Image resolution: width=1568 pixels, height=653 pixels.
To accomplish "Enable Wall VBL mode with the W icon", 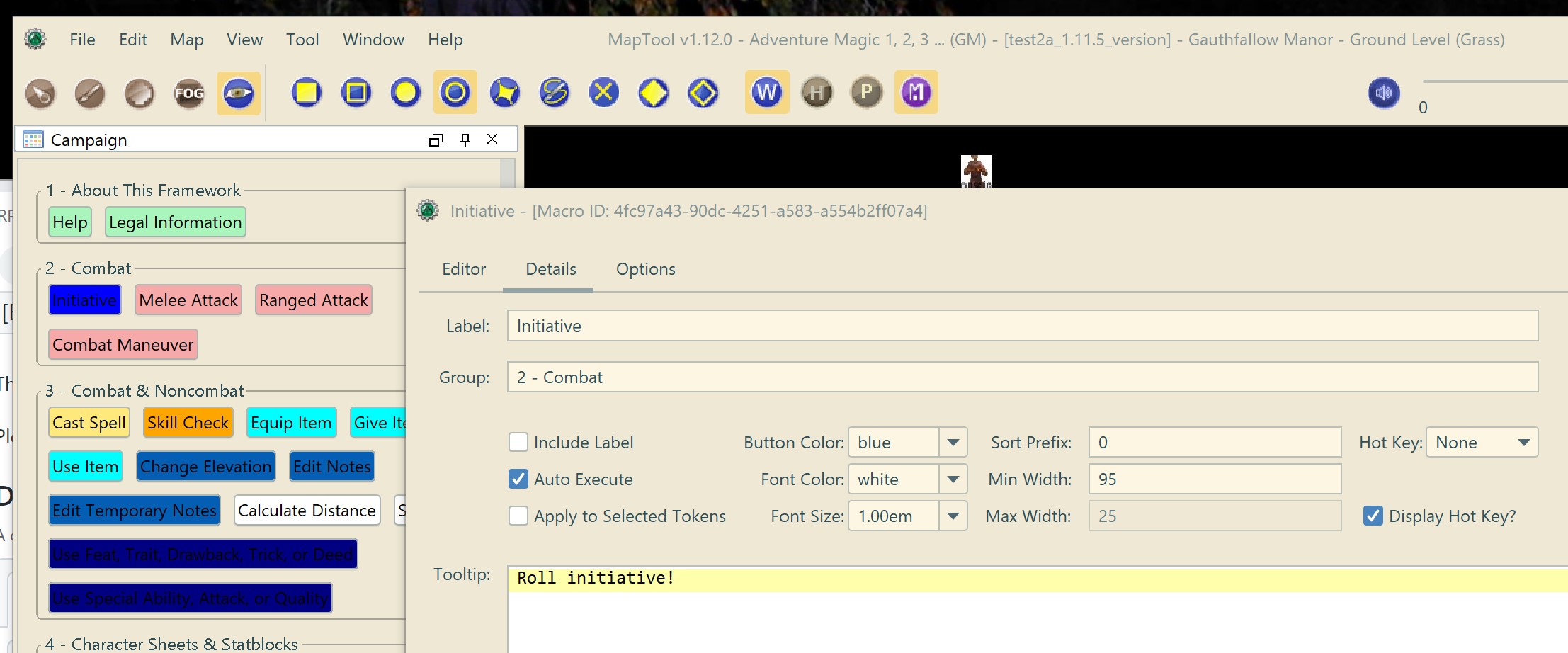I will pos(766,93).
